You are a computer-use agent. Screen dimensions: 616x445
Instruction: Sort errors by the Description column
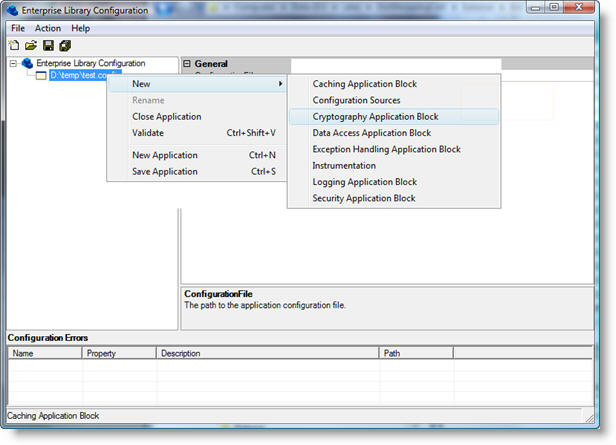pos(267,353)
